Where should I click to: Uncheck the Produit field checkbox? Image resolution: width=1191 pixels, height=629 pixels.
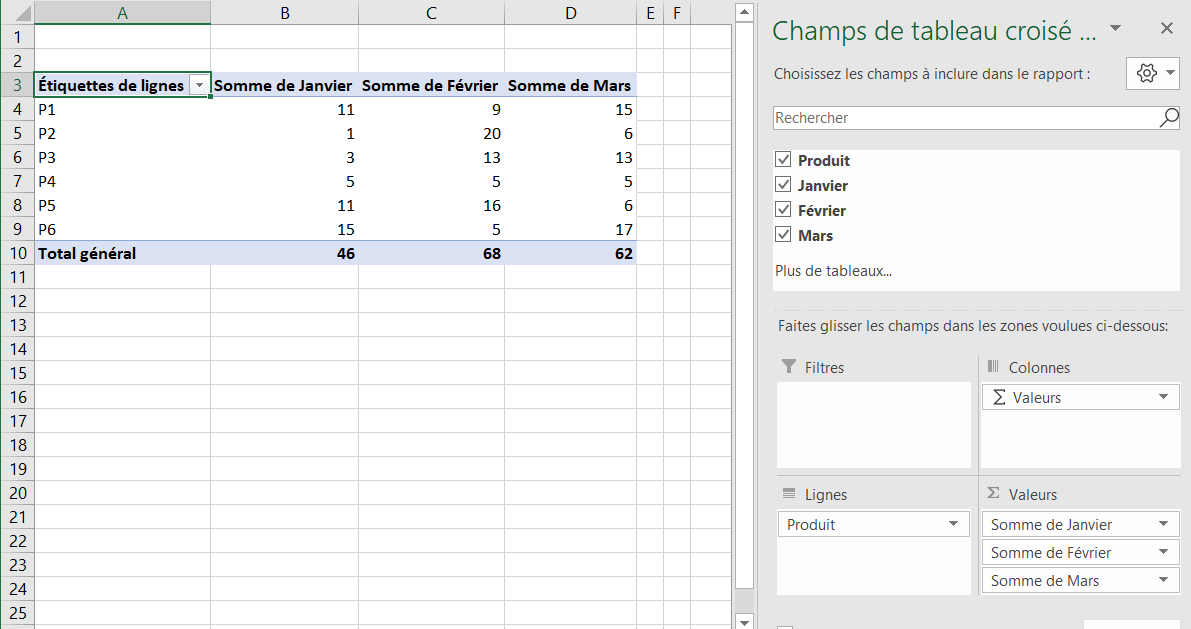click(783, 160)
